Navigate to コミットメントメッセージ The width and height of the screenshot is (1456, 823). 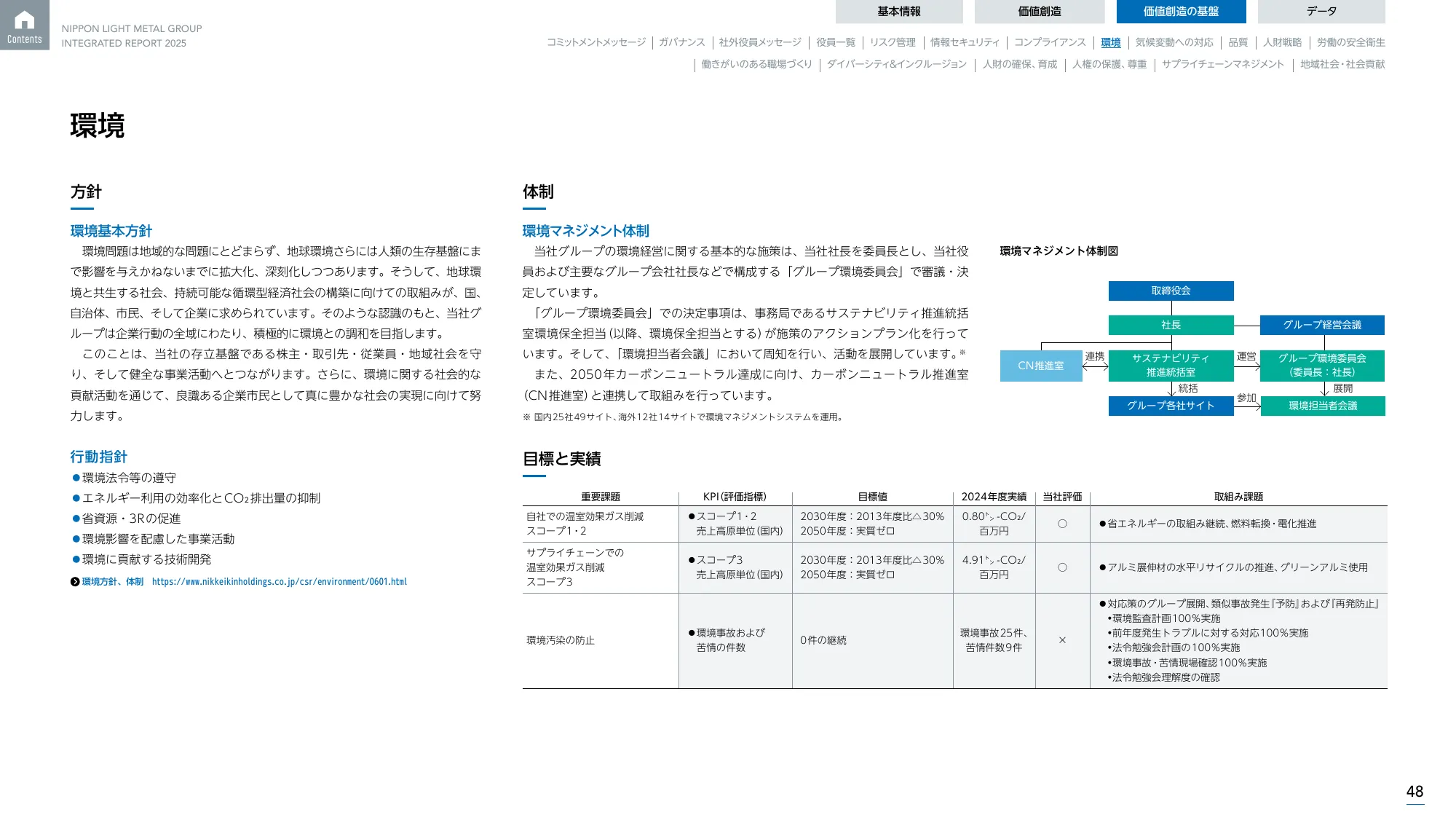(596, 42)
